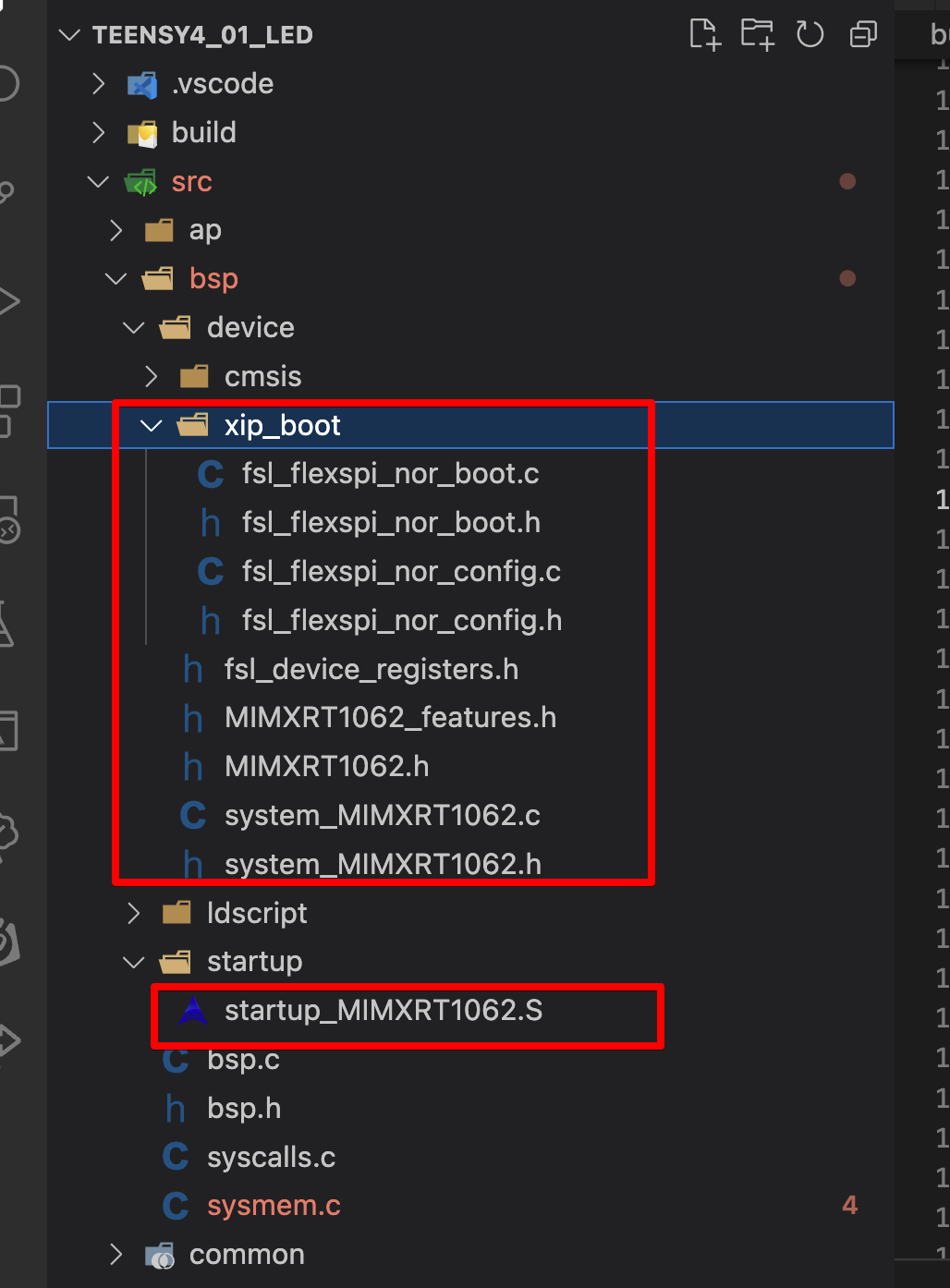Viewport: 950px width, 1288px height.
Task: Collapse the TEENSY4_01_LED workspace root
Action: [x=69, y=34]
